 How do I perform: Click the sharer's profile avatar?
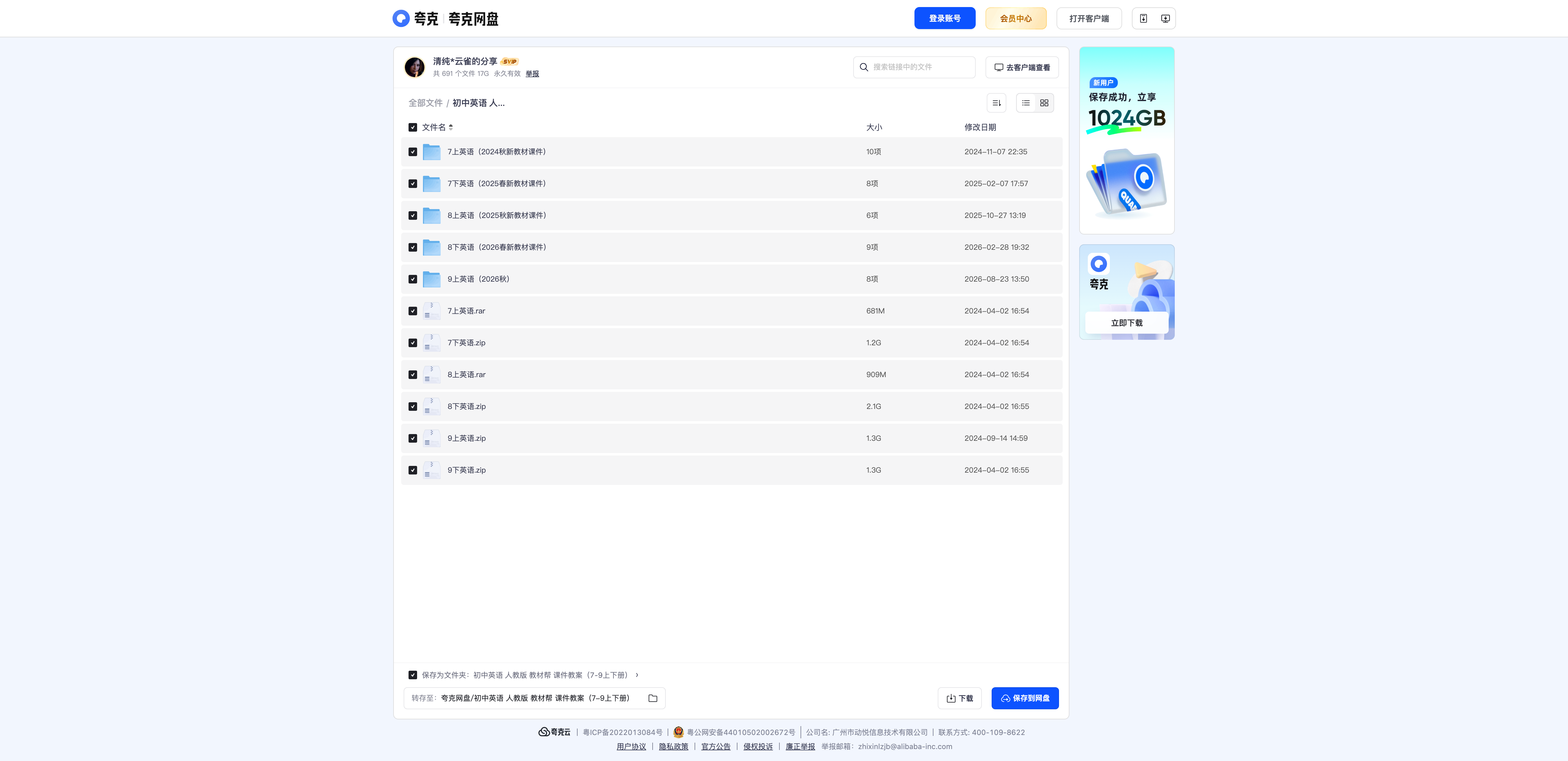415,67
